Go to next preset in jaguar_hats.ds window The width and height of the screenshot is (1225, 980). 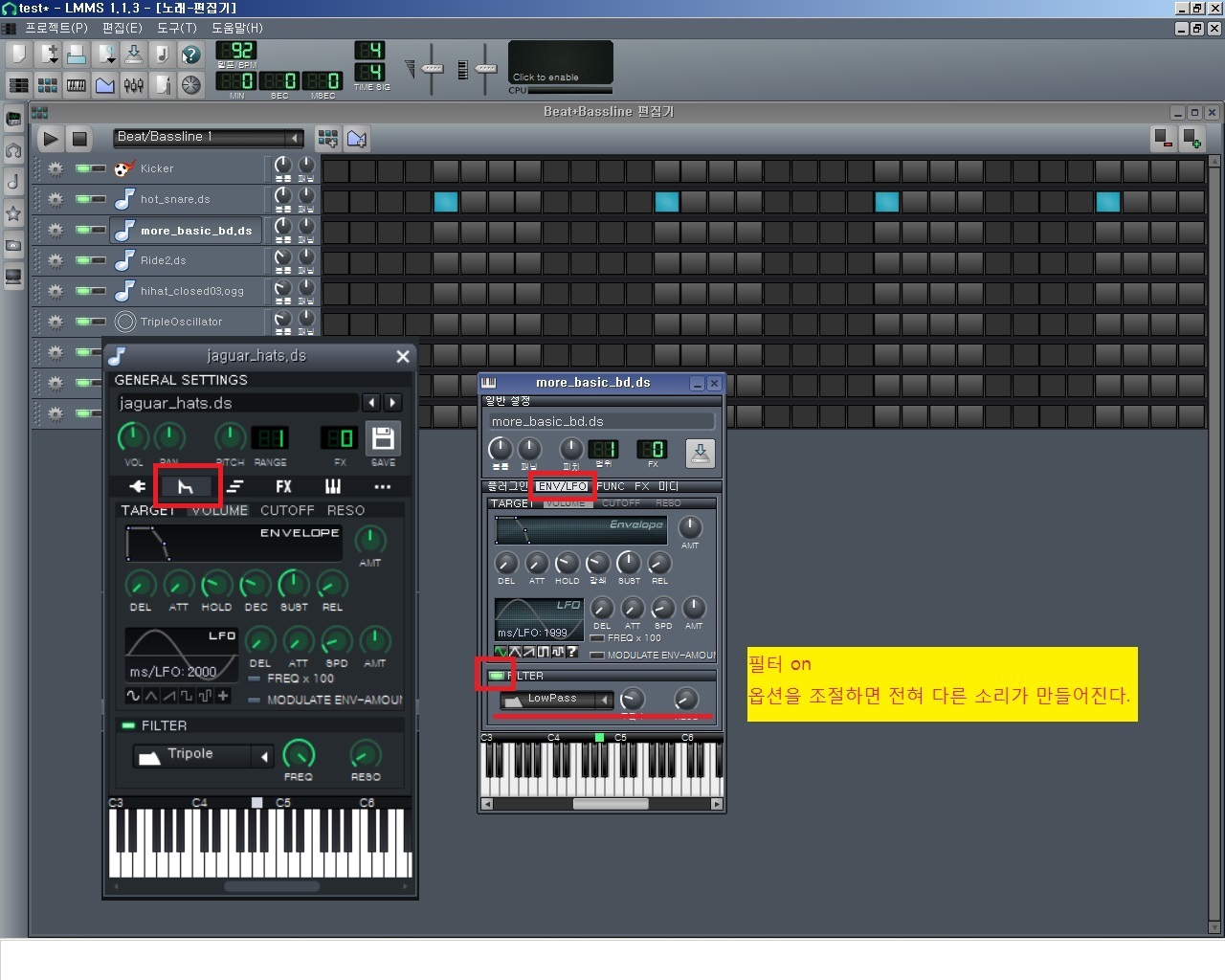coord(392,403)
